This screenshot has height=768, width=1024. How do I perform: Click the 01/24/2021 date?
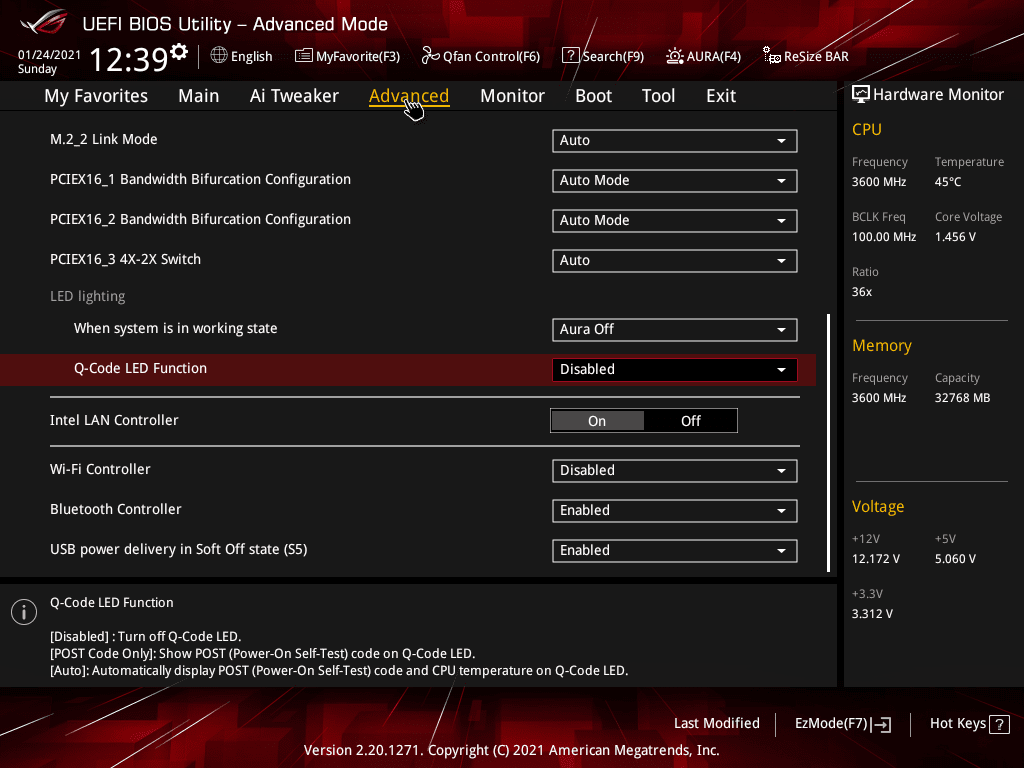49,55
